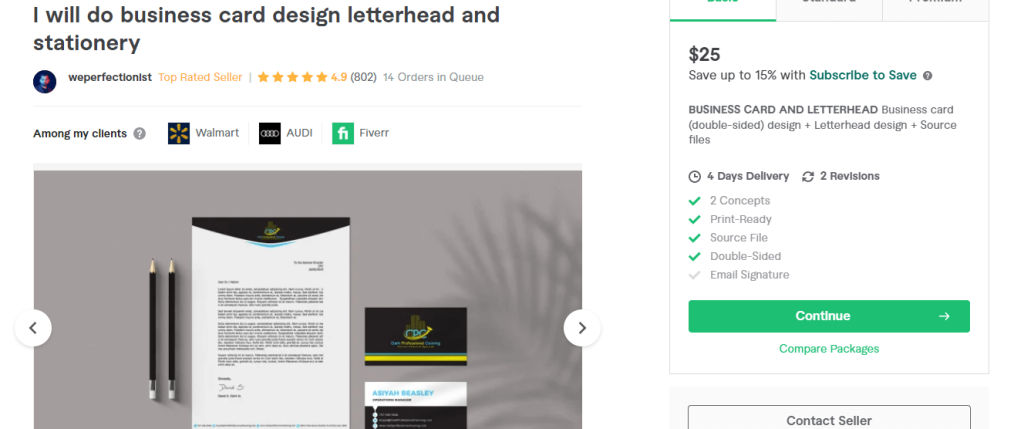
Task: Switch to the Premium package tab
Action: click(x=935, y=5)
